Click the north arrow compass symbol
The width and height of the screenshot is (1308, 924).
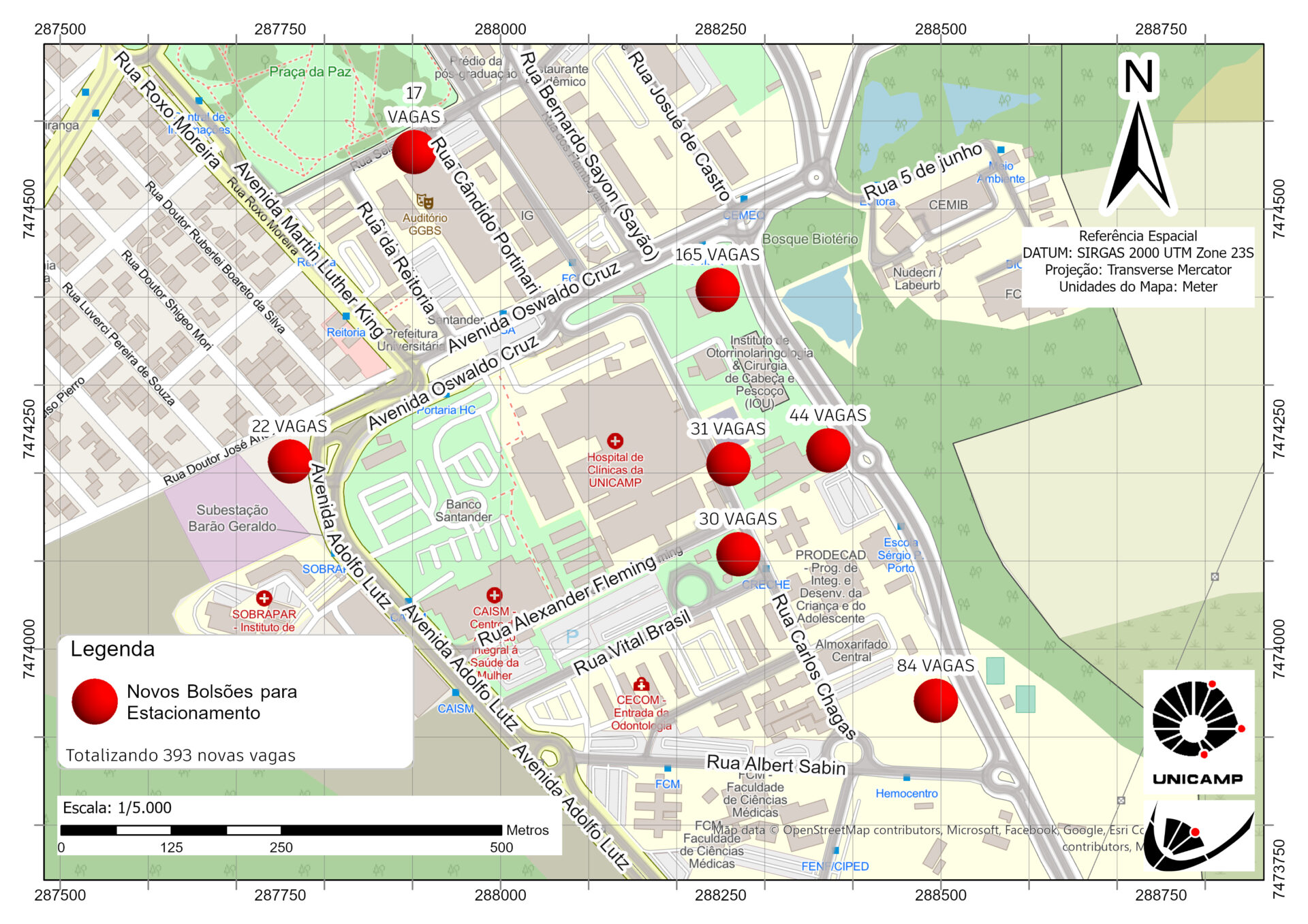(1138, 136)
